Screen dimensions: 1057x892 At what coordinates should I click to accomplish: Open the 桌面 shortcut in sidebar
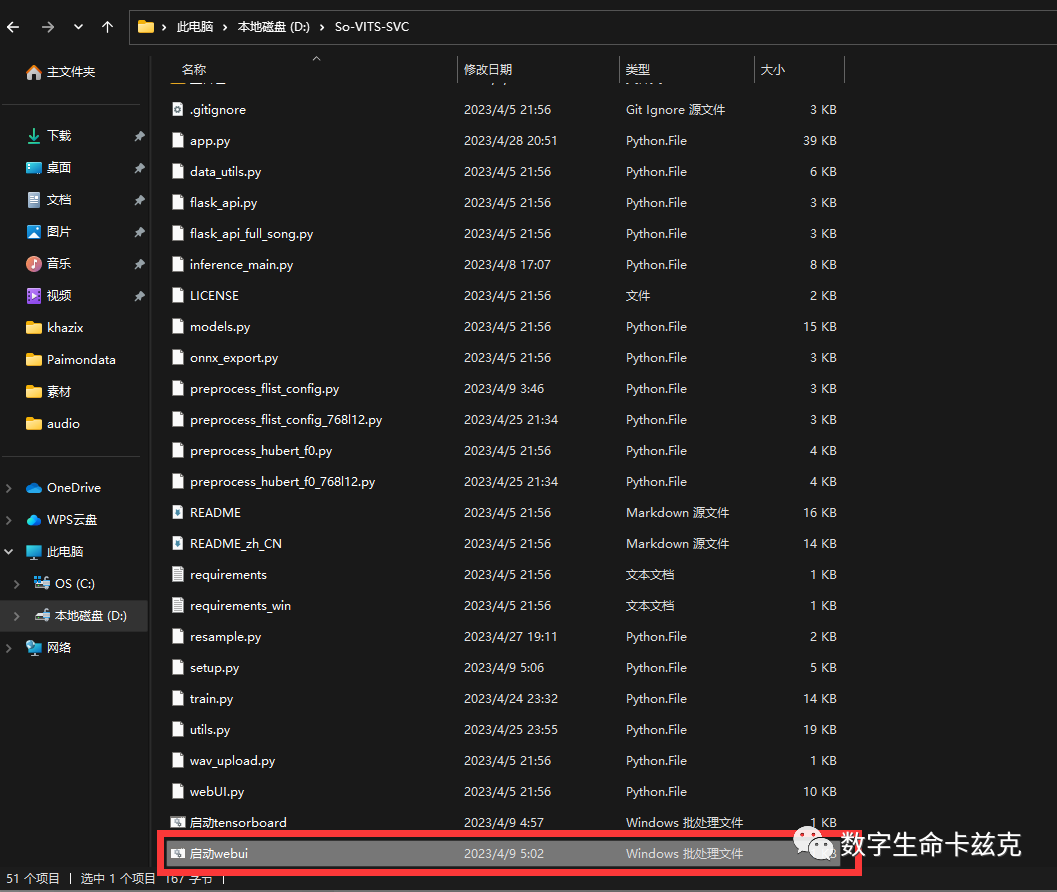(x=56, y=167)
